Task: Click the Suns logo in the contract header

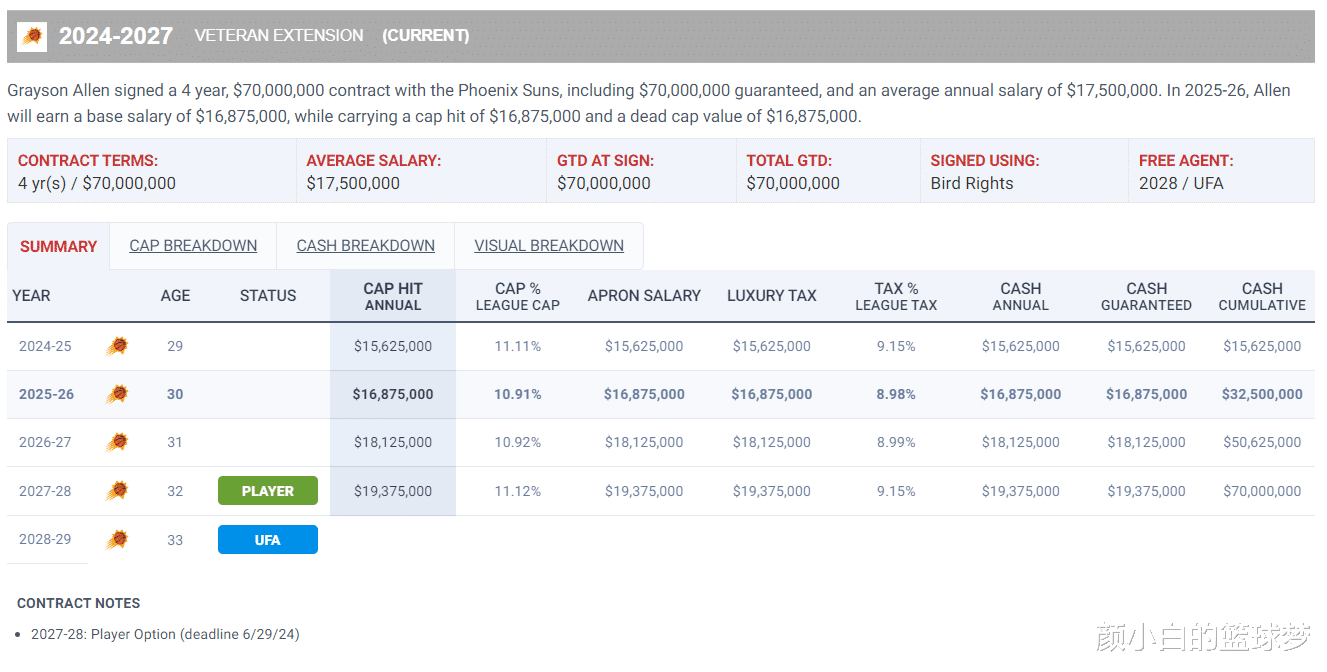Action: pos(32,37)
